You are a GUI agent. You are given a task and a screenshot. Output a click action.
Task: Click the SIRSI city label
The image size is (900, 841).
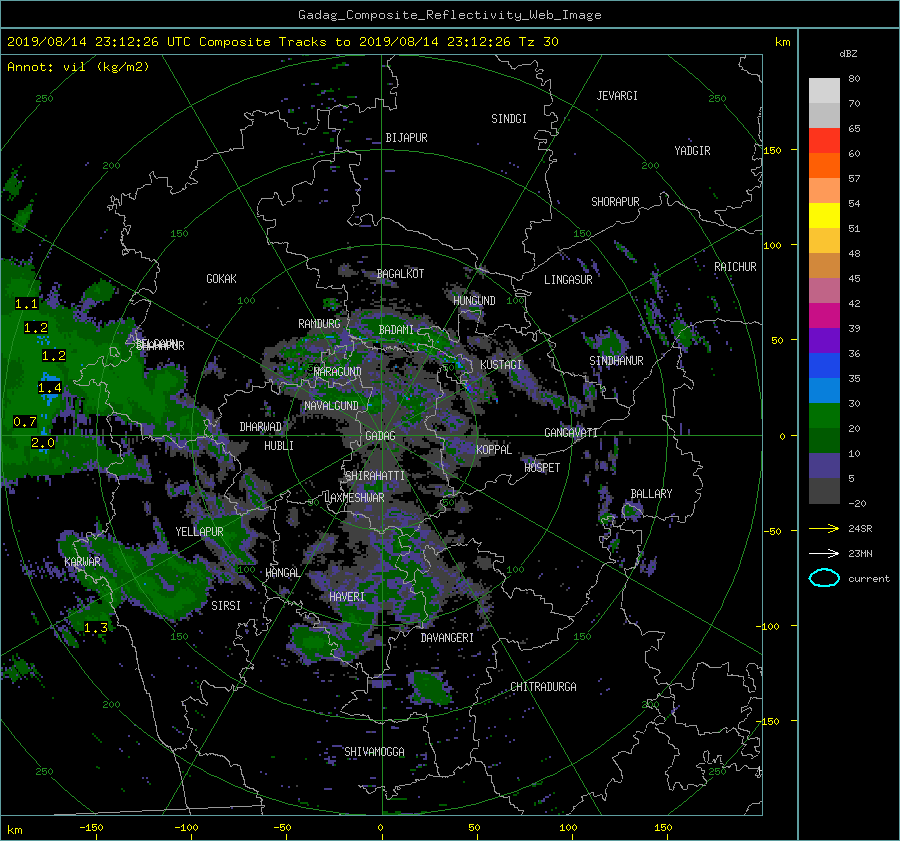click(226, 606)
